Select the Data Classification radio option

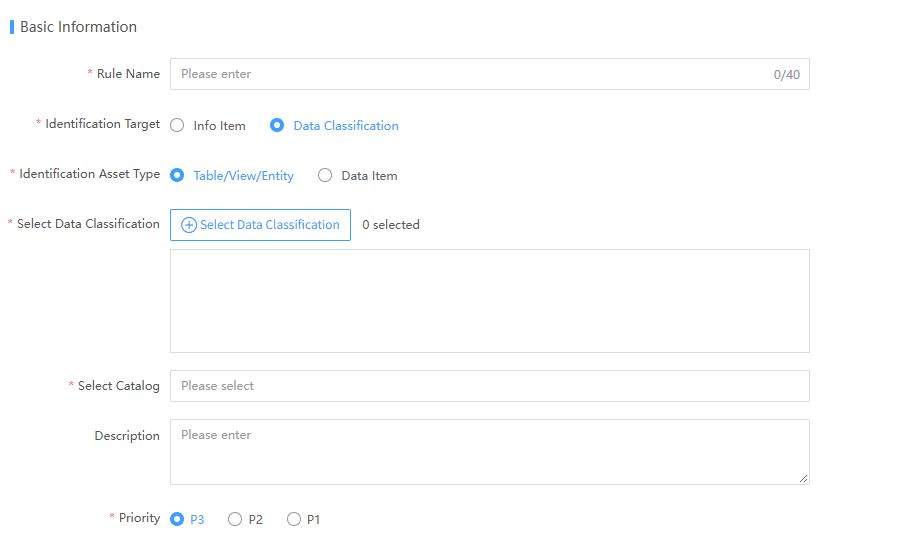[x=277, y=126]
